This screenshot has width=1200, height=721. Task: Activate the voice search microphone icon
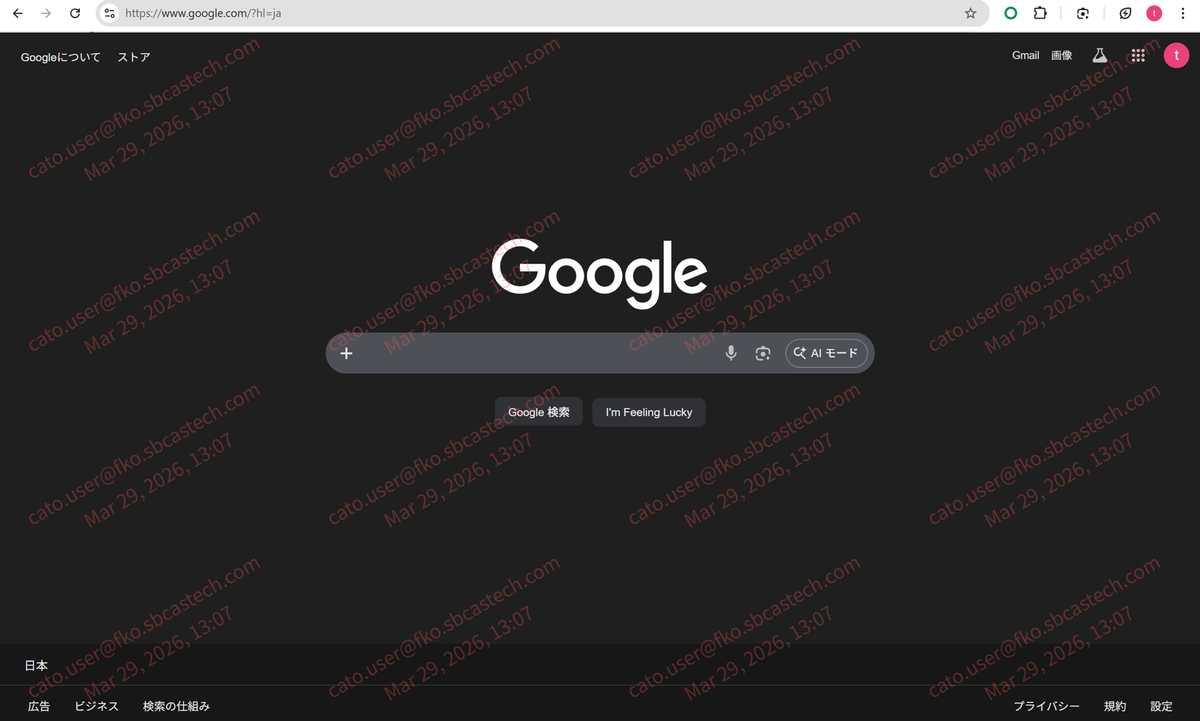coord(730,352)
